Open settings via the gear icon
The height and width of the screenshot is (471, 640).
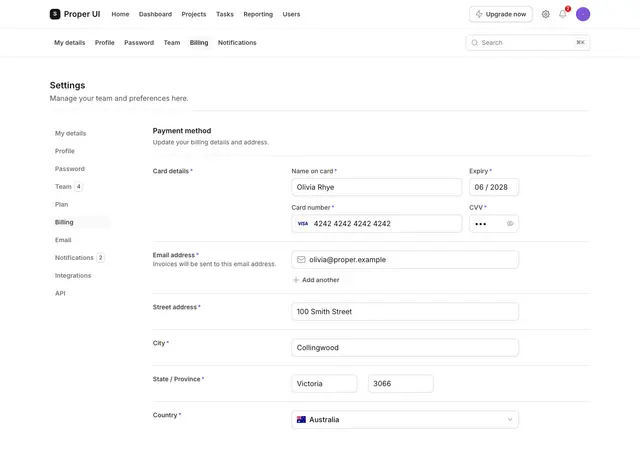click(x=545, y=14)
